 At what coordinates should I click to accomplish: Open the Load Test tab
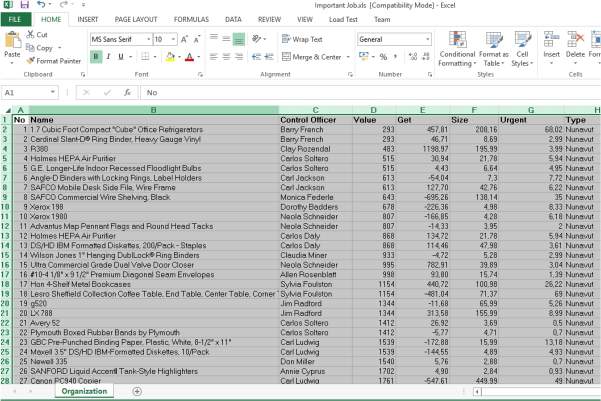coord(343,19)
